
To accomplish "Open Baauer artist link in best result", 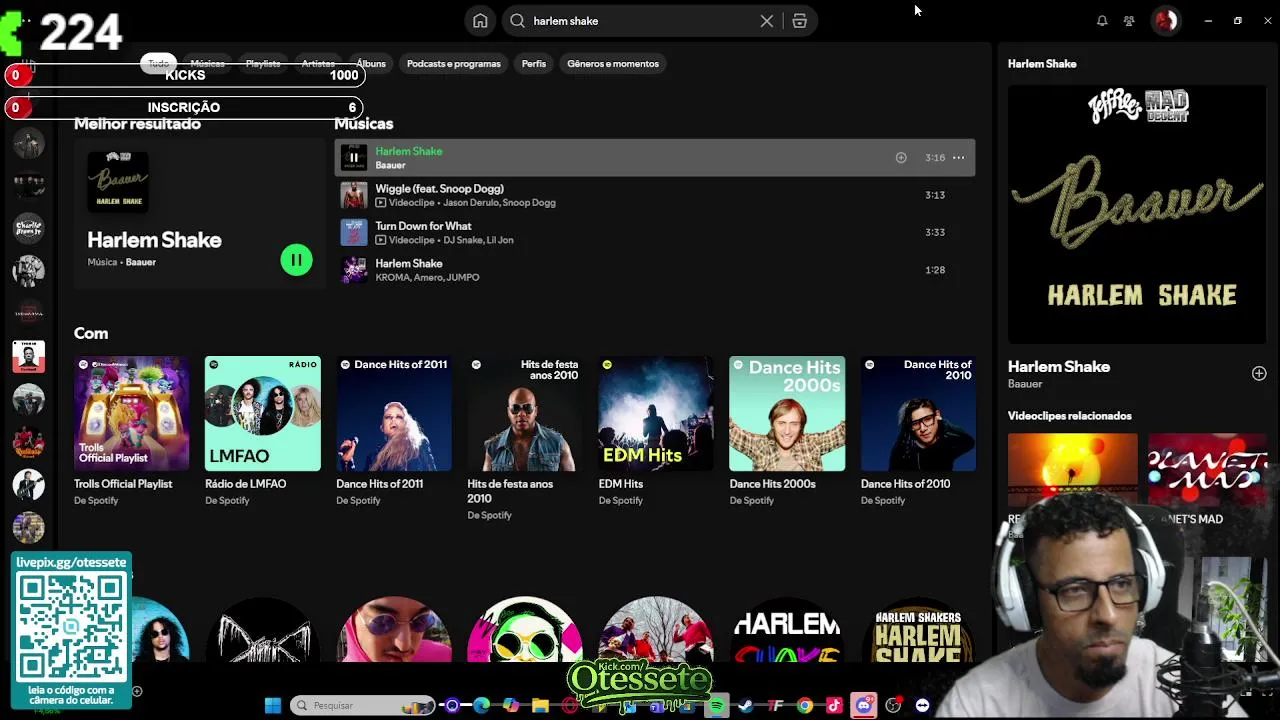I will (141, 262).
